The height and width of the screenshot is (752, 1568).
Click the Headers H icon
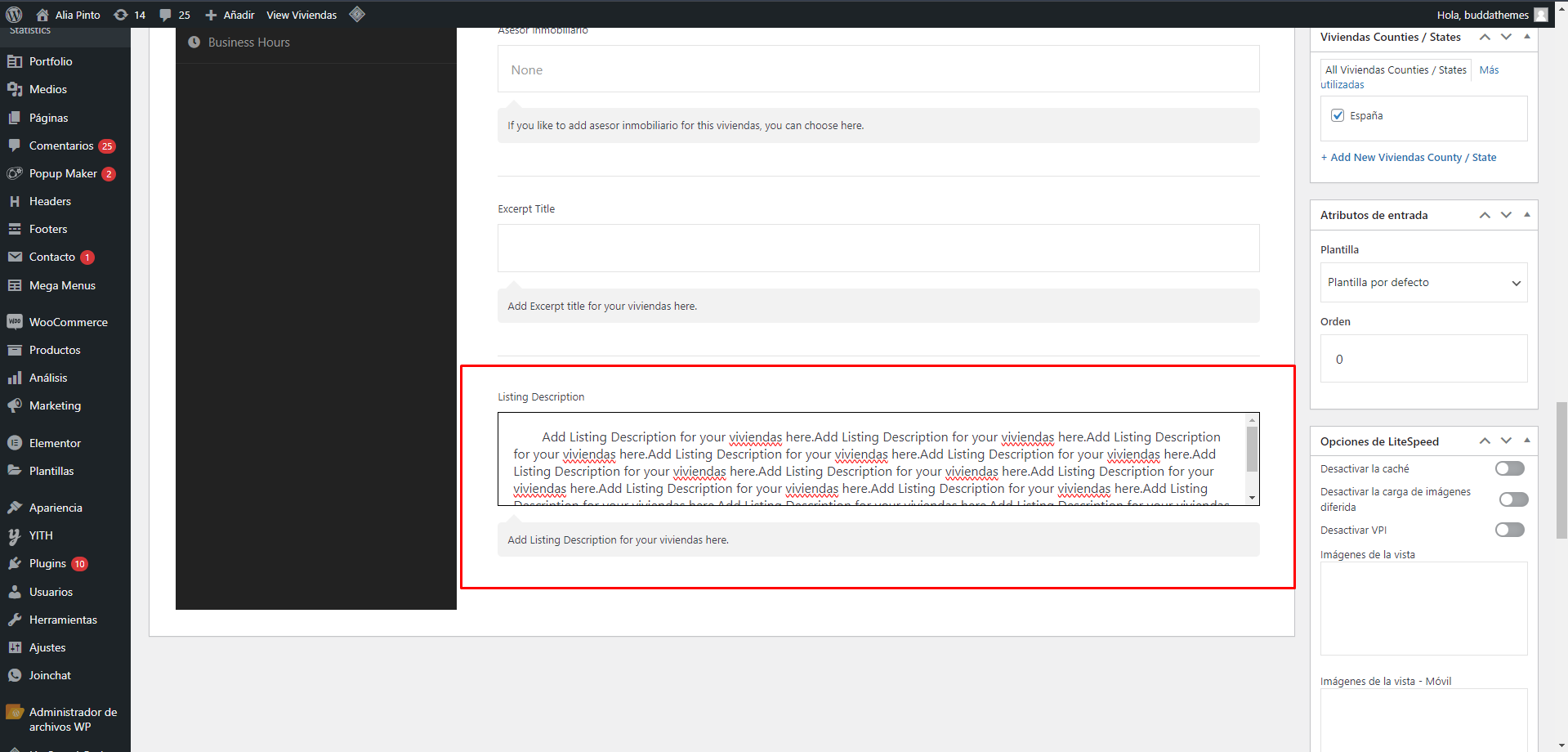click(x=15, y=201)
